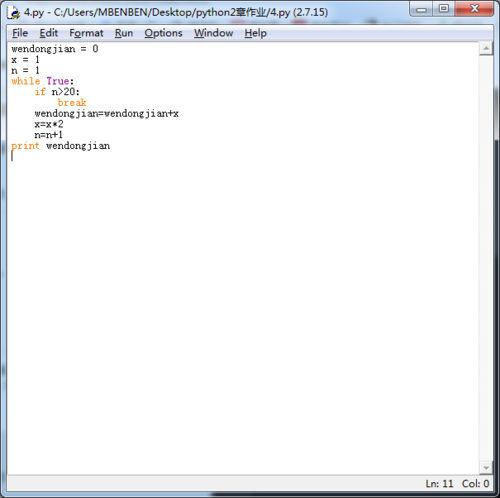The height and width of the screenshot is (498, 500).
Task: Click the line 'x=x*2' in editor
Action: tap(49, 124)
